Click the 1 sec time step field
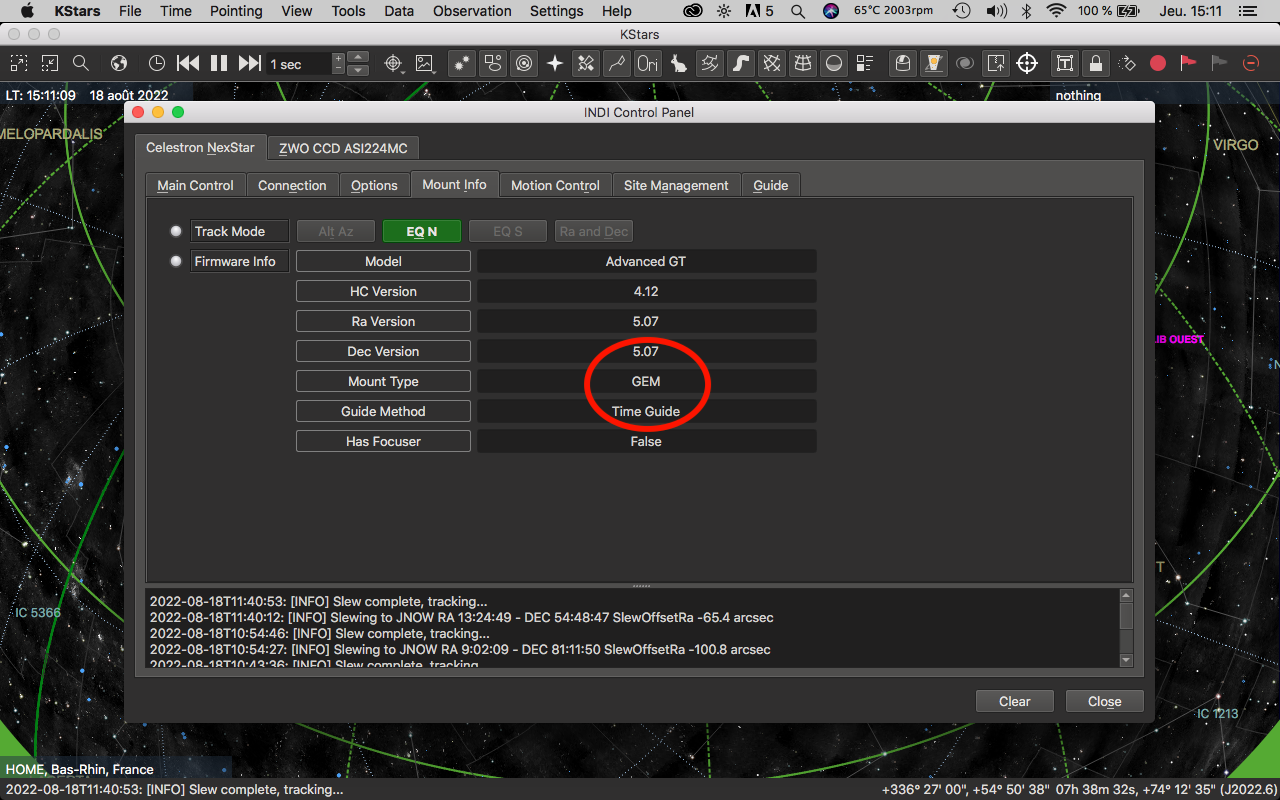This screenshot has width=1280, height=800. tap(300, 64)
